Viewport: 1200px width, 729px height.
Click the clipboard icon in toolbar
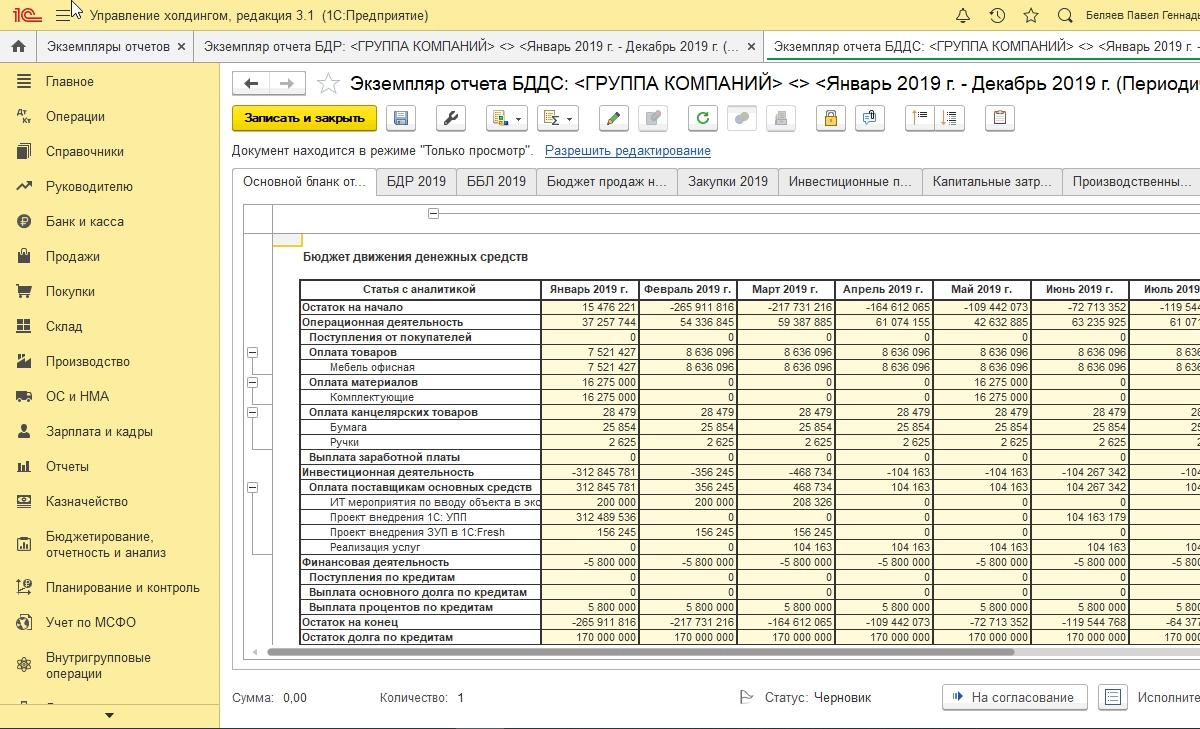[999, 118]
